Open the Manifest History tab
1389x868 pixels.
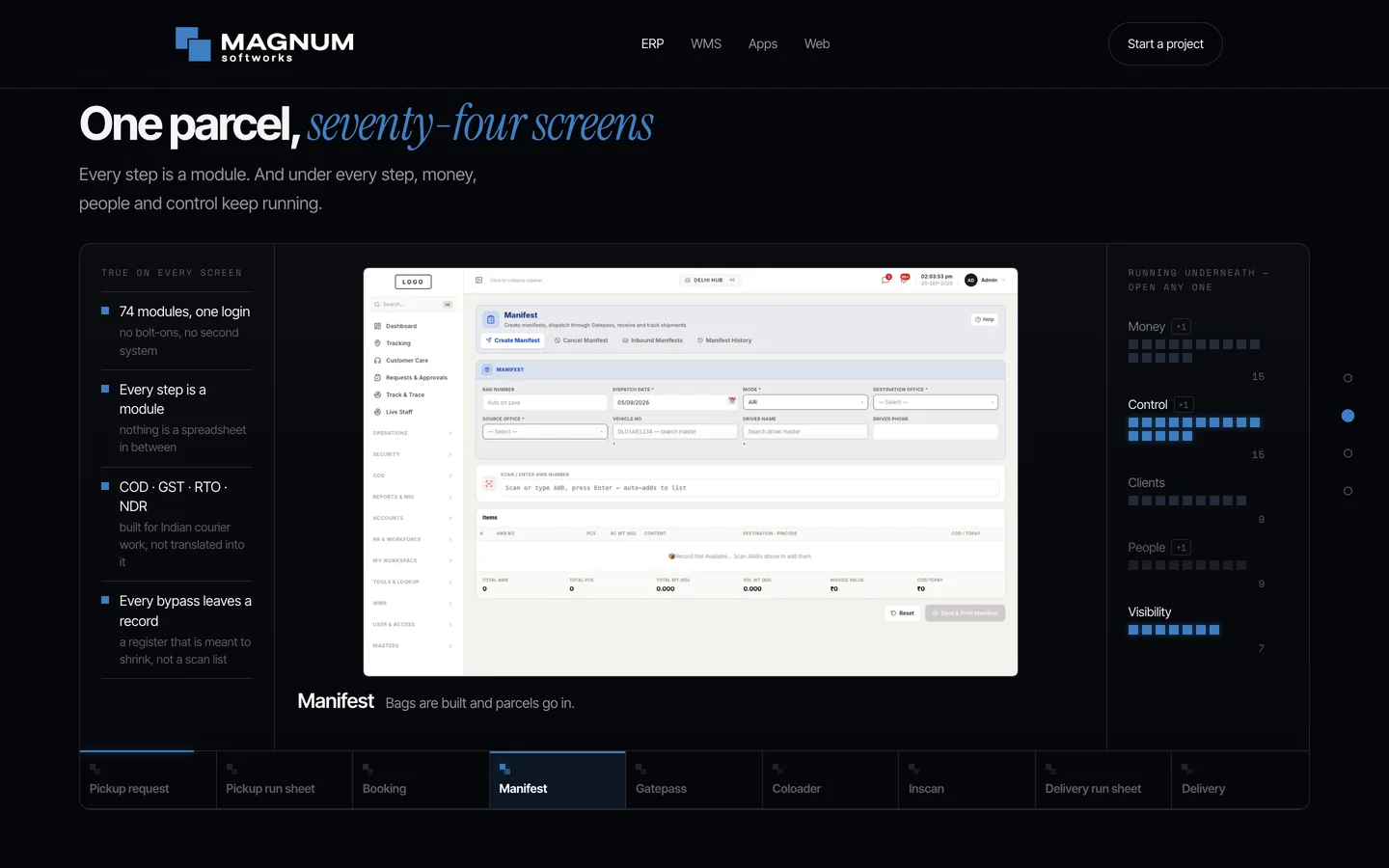[x=724, y=340]
